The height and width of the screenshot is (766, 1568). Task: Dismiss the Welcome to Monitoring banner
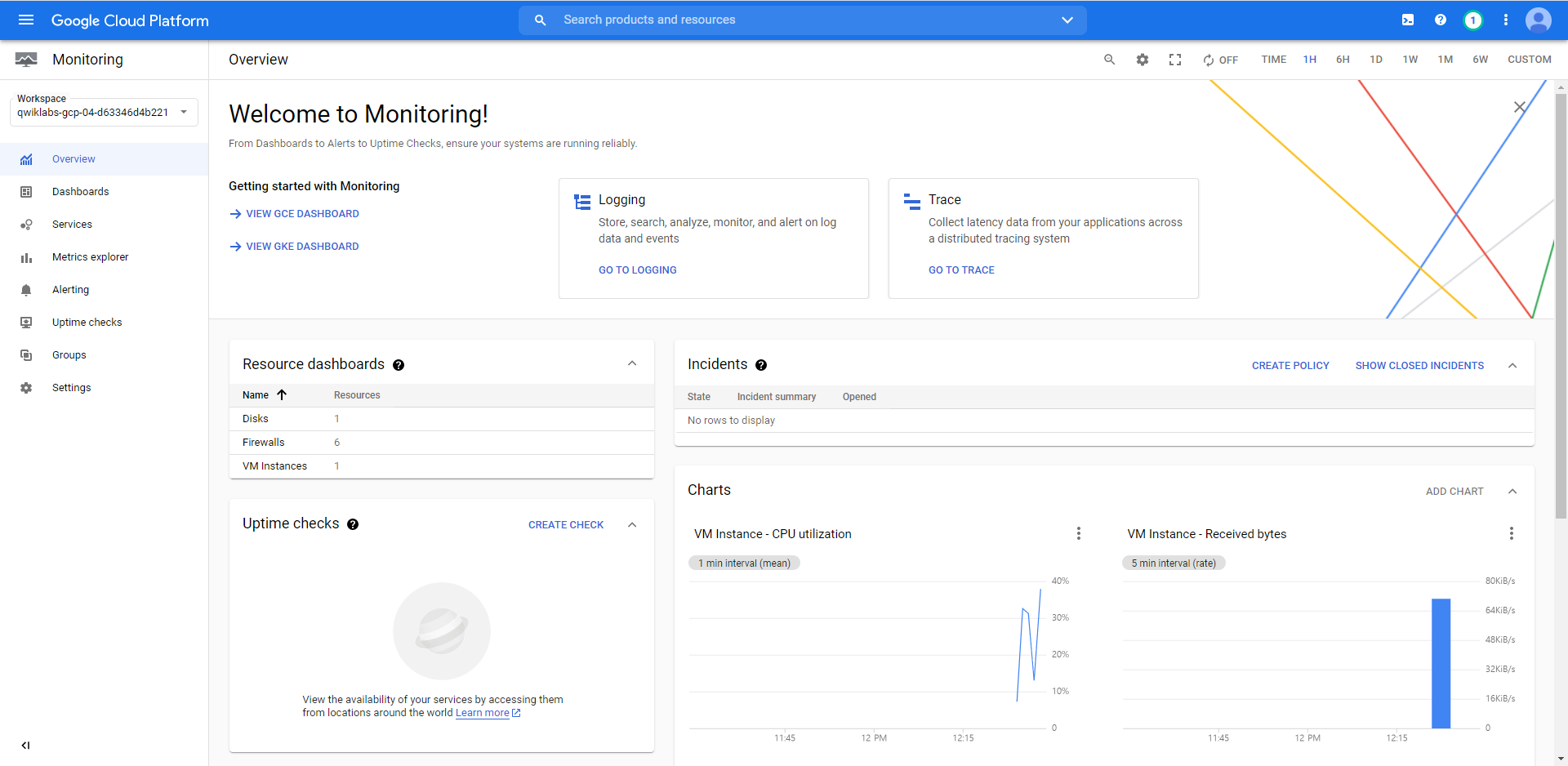coord(1520,107)
